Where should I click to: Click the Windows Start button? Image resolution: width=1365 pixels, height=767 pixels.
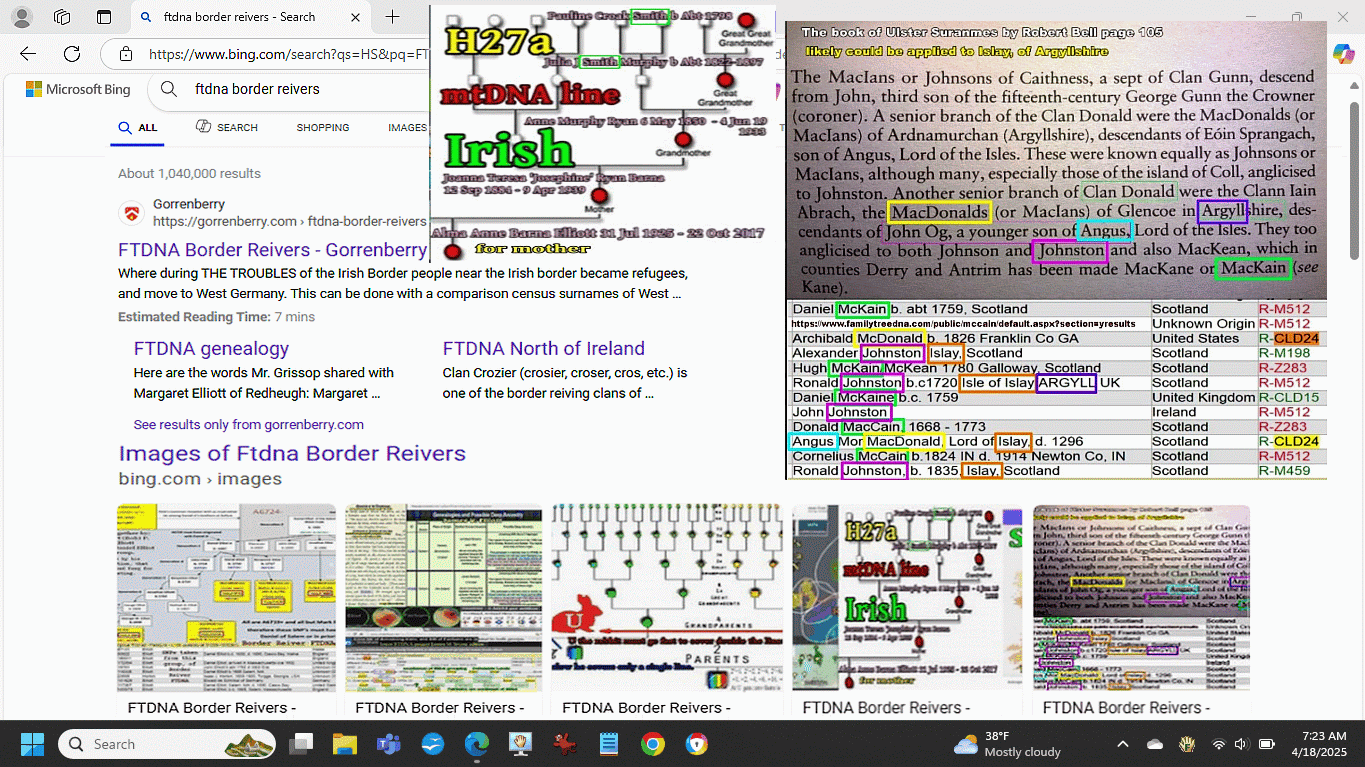[x=32, y=744]
